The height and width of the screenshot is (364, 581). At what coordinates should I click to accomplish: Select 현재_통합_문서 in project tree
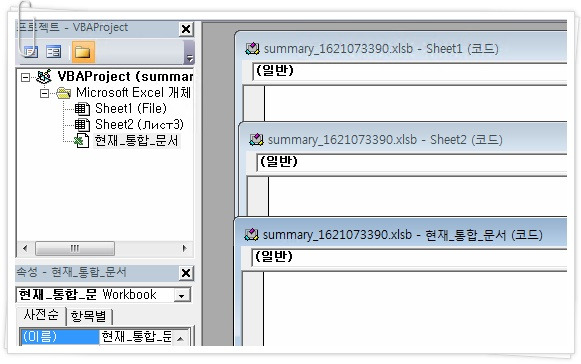(137, 141)
